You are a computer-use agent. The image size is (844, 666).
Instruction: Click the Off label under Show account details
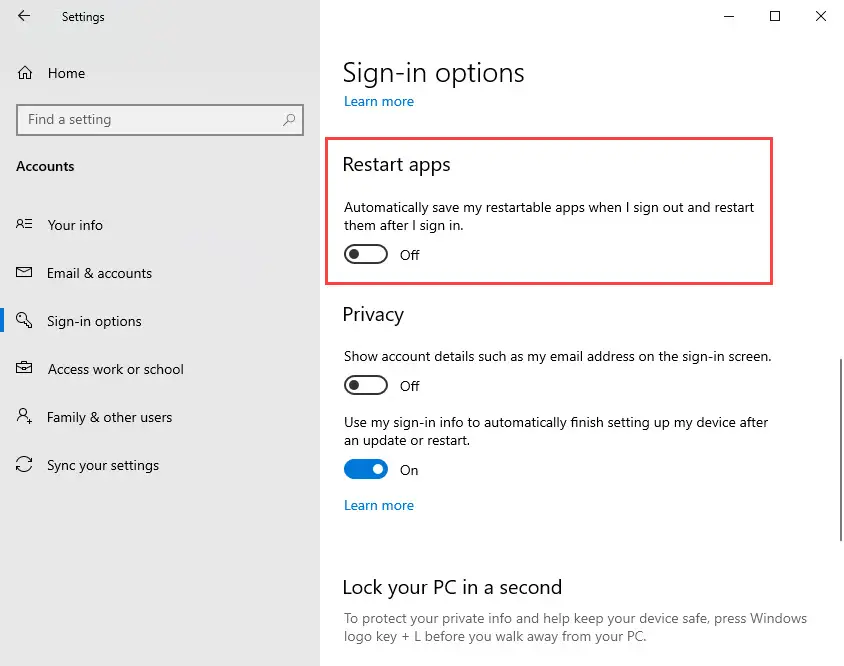click(410, 386)
